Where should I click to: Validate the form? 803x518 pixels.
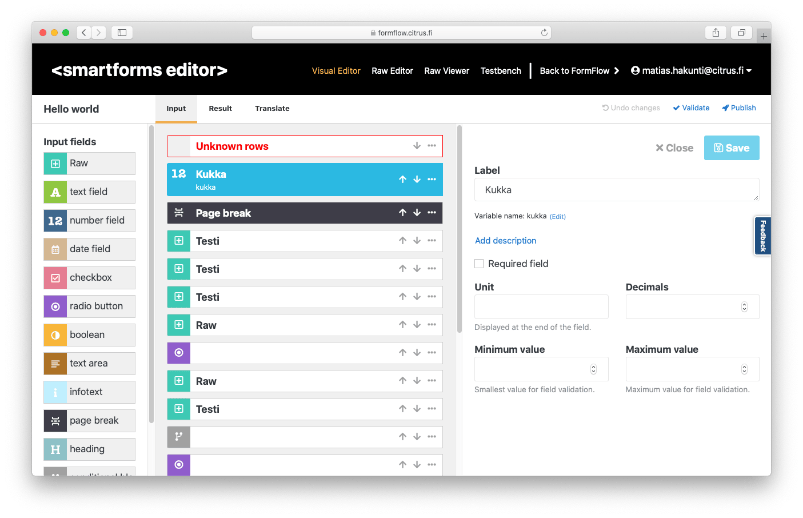coord(691,108)
